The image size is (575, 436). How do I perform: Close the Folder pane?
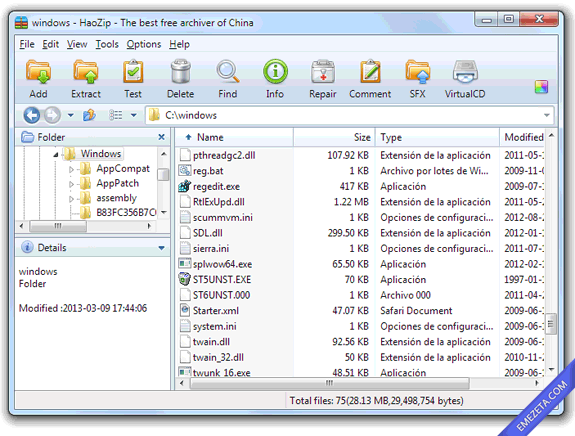coord(161,137)
